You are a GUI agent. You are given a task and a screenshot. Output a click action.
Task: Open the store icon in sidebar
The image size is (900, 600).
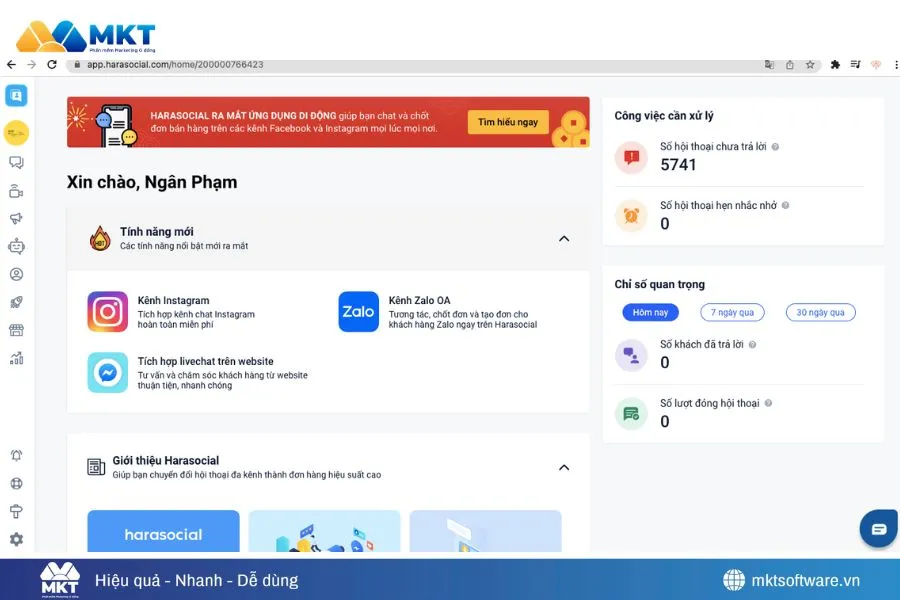[16, 330]
